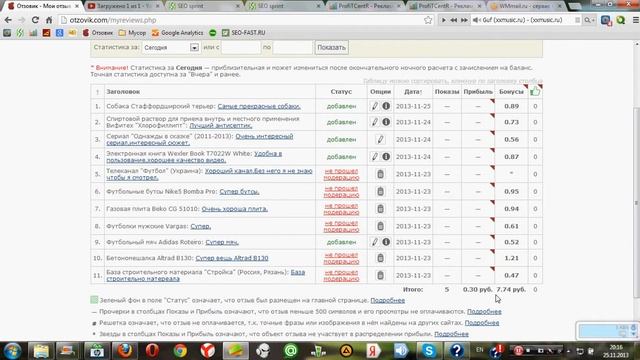Open info icon for the Staffordshire terrier review

tap(386, 106)
